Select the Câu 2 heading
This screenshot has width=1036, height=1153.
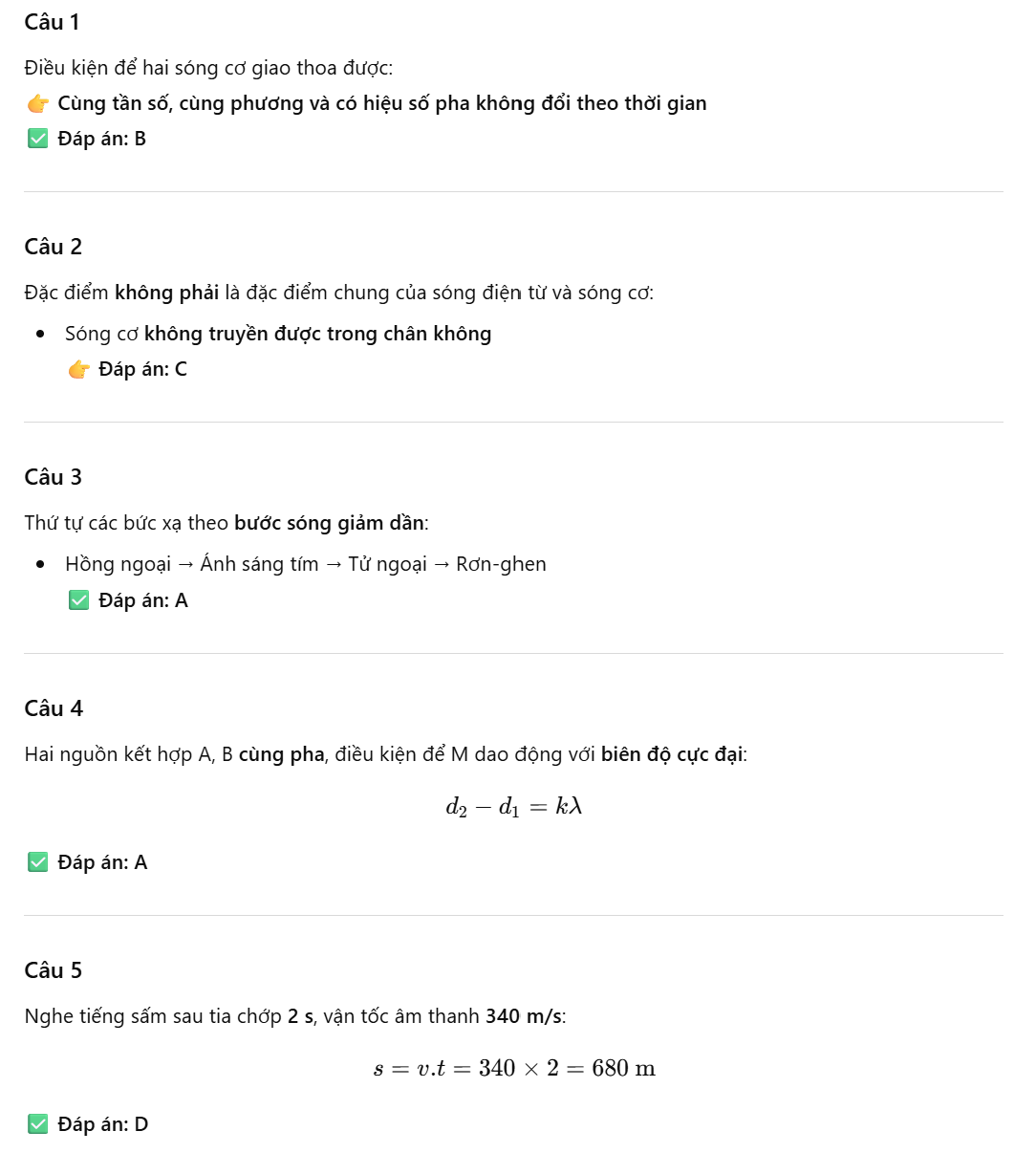(54, 247)
